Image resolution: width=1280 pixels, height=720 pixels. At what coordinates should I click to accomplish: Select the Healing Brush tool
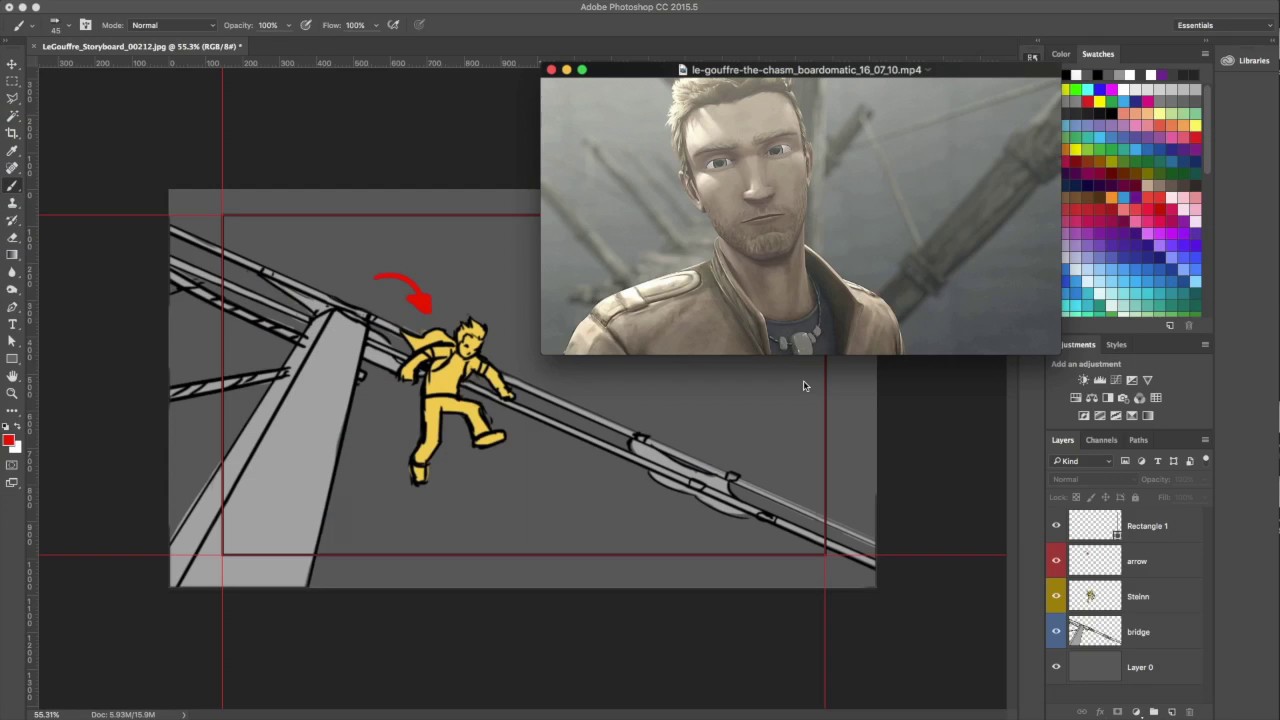pos(12,167)
